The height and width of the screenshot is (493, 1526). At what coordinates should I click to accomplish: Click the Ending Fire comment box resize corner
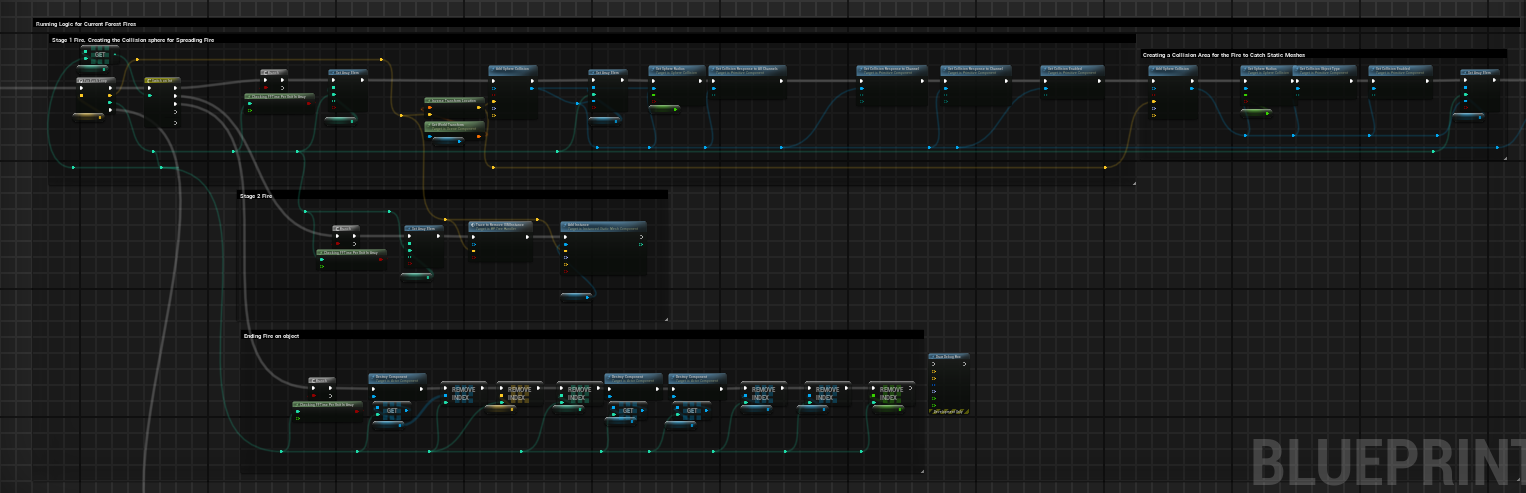(921, 471)
